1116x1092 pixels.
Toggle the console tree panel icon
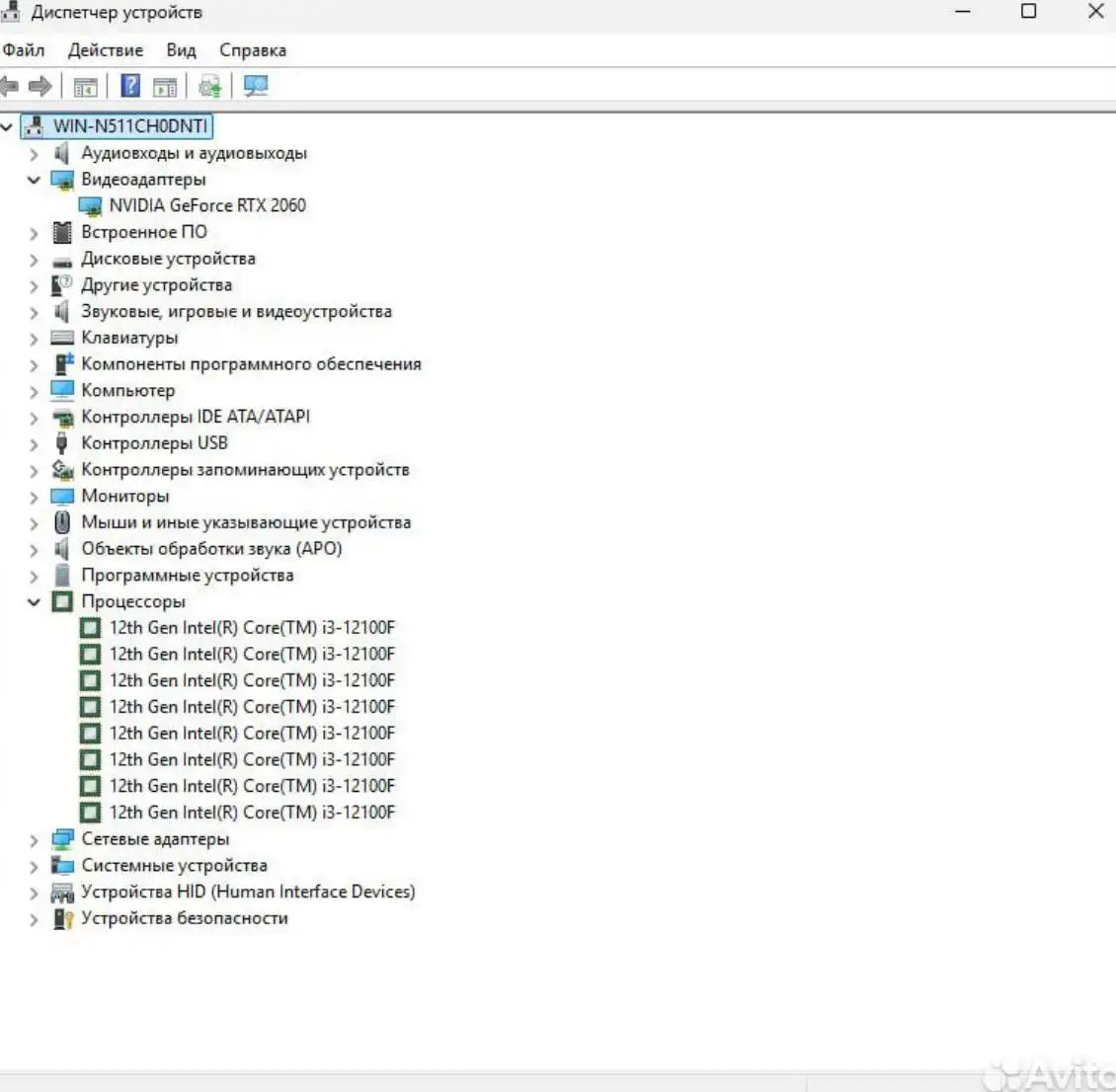[x=86, y=86]
